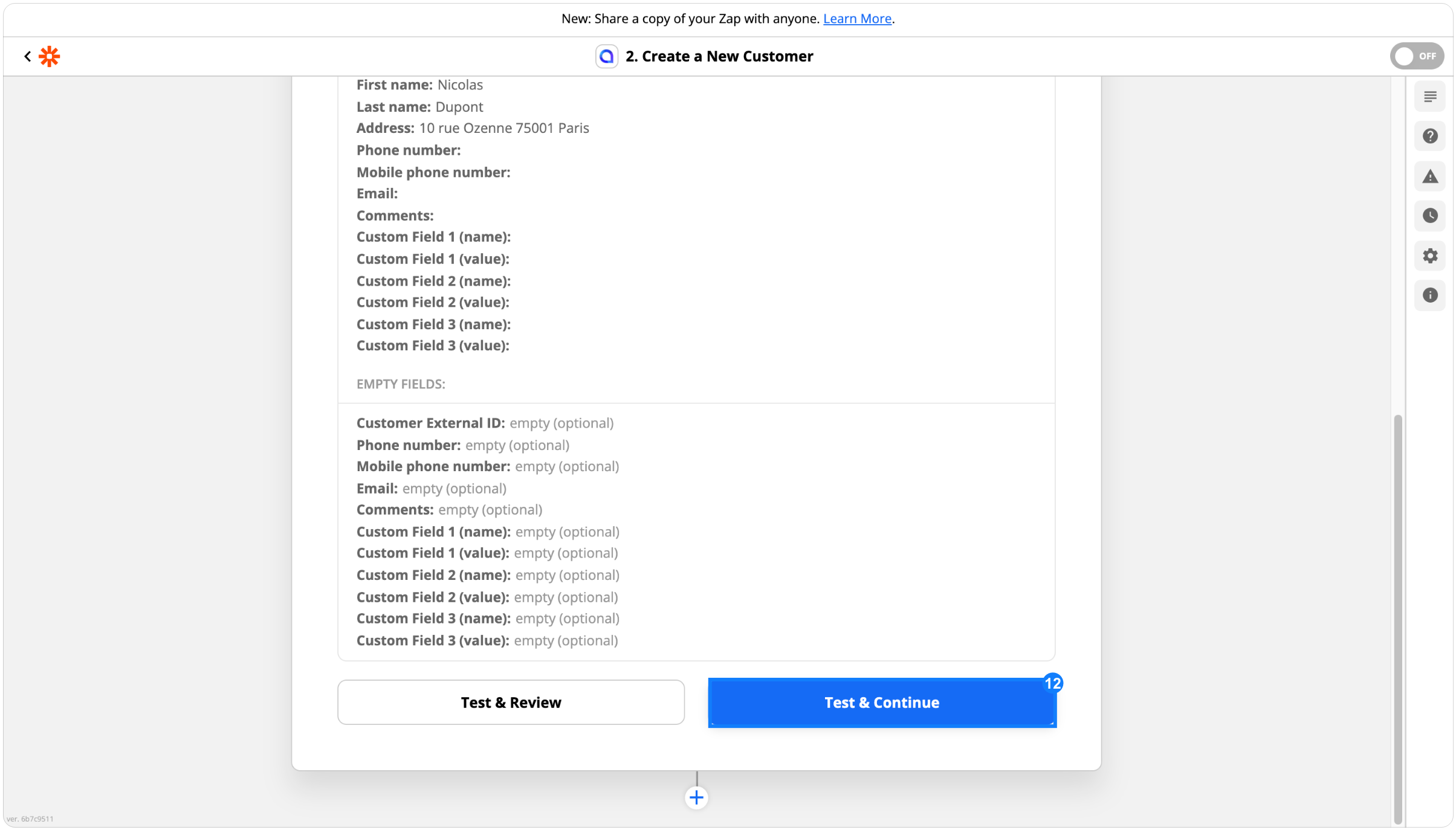Click Mobile phone number empty optional row
This screenshot has height=830, width=1456.
488,466
